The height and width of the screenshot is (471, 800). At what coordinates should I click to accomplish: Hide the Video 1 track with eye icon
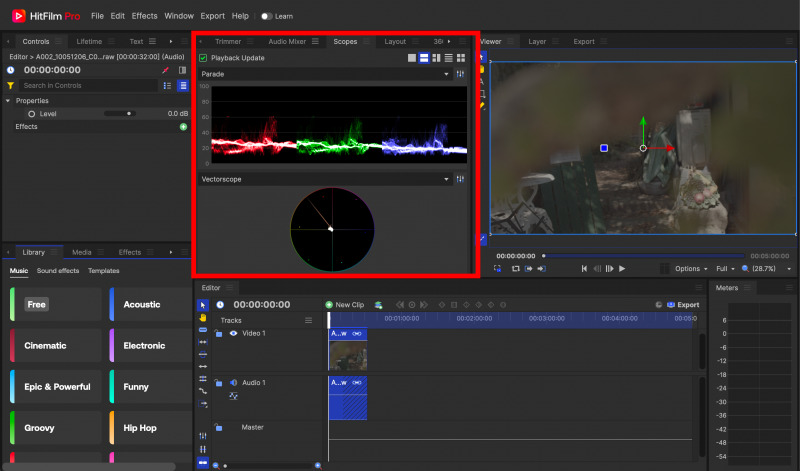pos(233,333)
